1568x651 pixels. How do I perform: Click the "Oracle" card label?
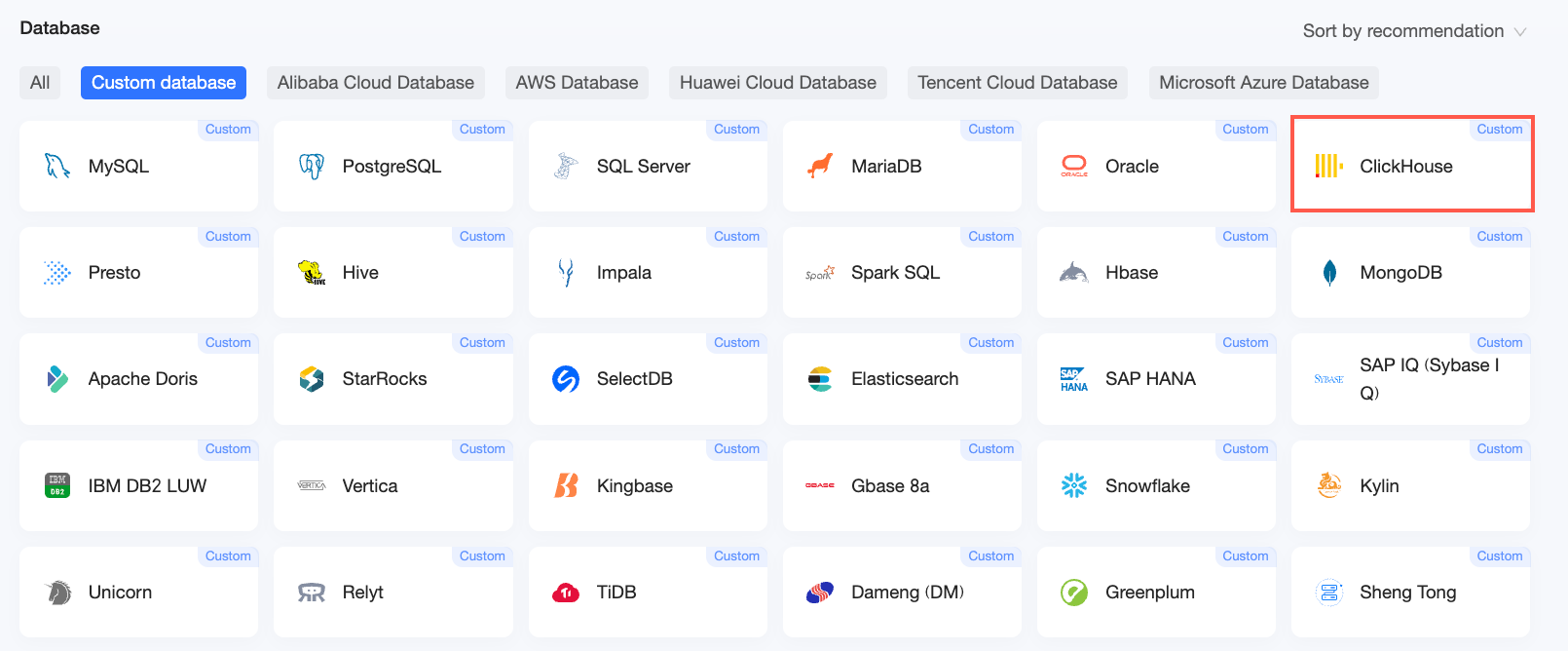[1132, 167]
